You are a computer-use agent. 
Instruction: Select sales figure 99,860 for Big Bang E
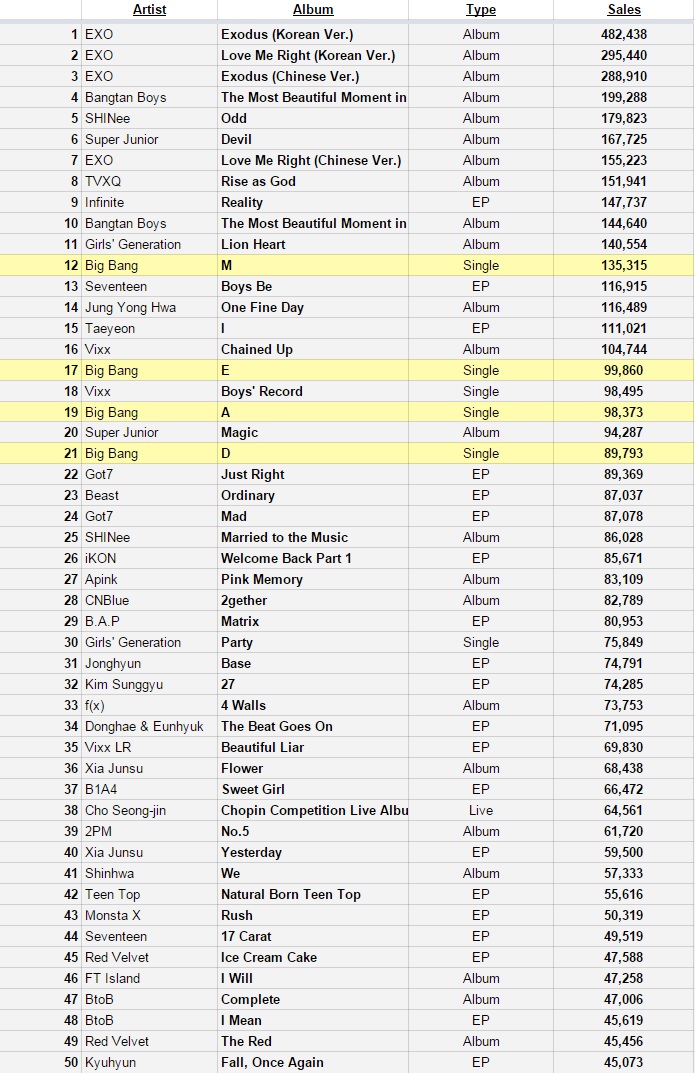point(624,370)
